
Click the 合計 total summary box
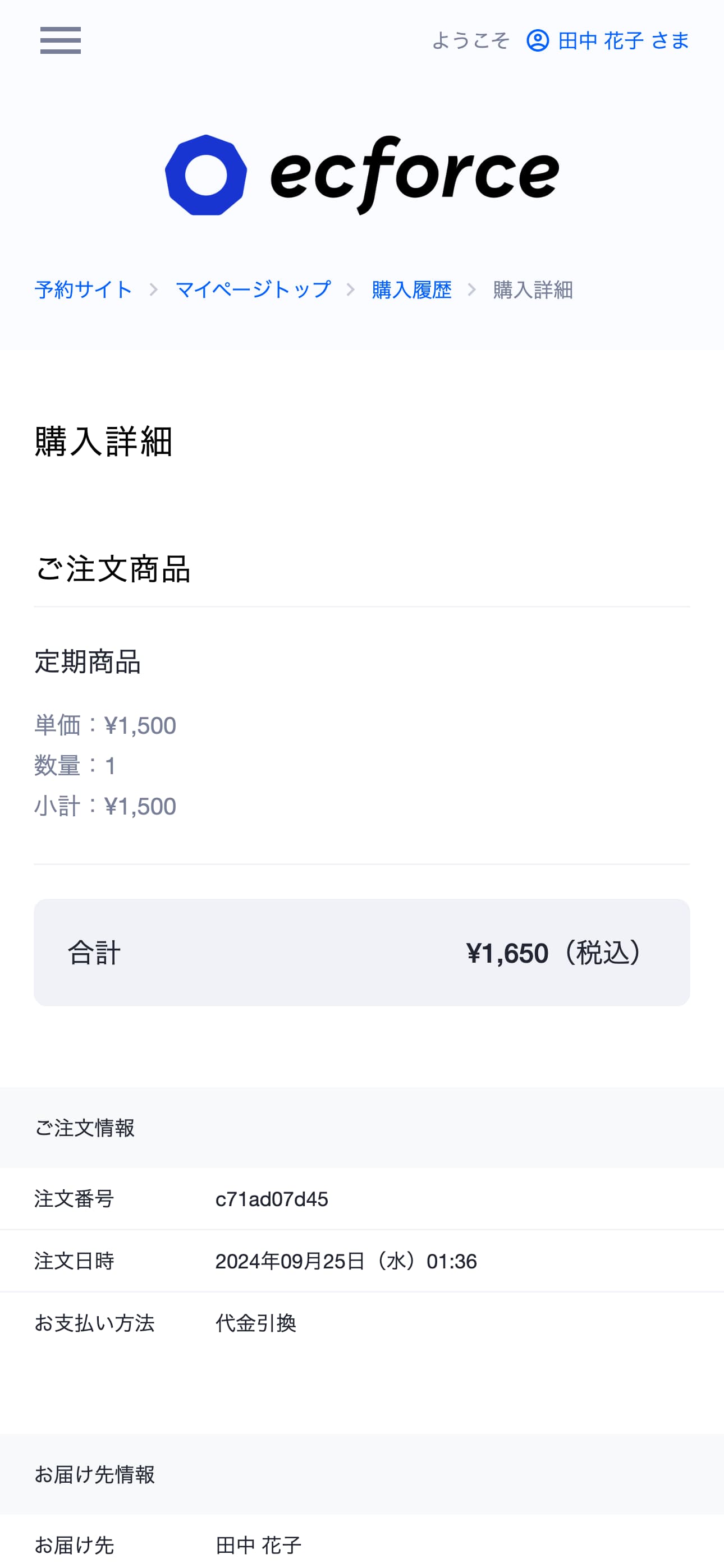pyautogui.click(x=361, y=952)
